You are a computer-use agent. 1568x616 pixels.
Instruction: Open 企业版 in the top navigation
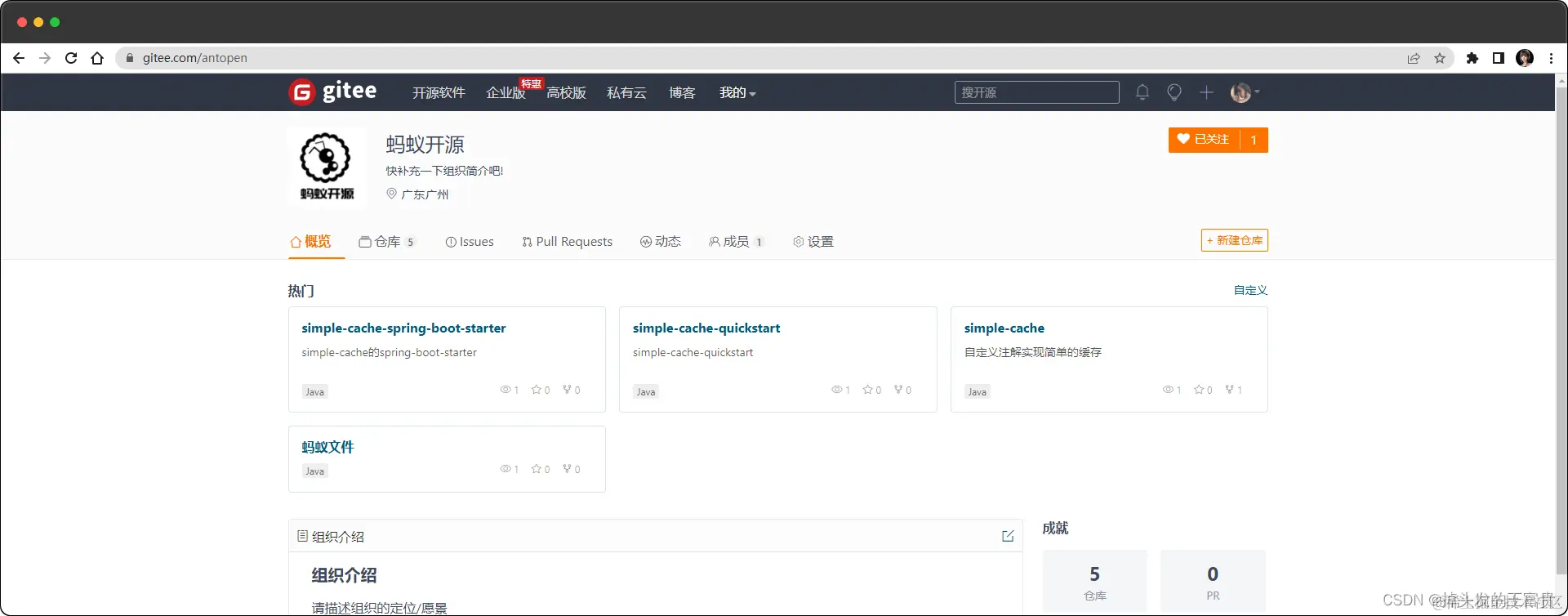(x=506, y=93)
